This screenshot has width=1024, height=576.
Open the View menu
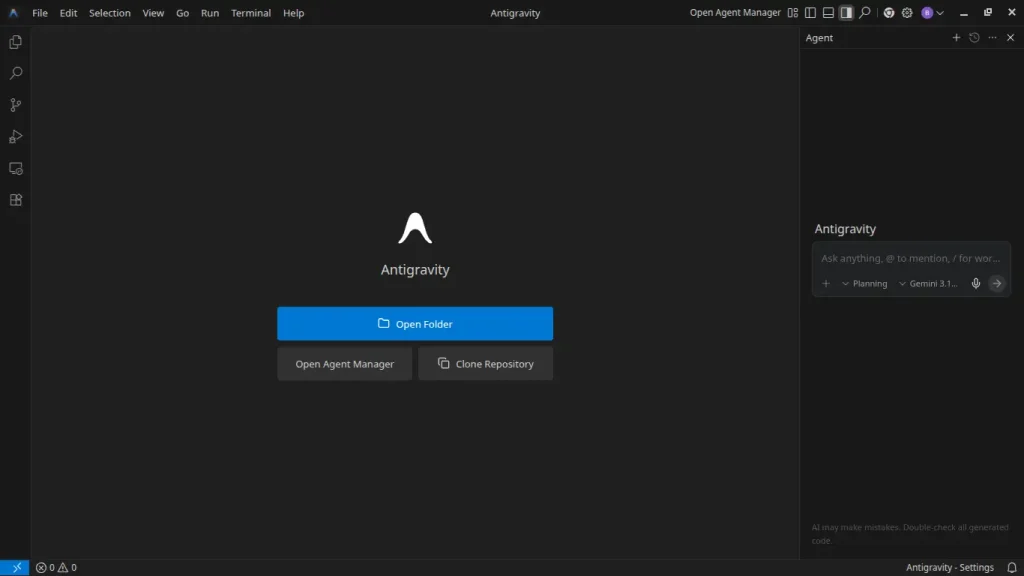point(152,12)
